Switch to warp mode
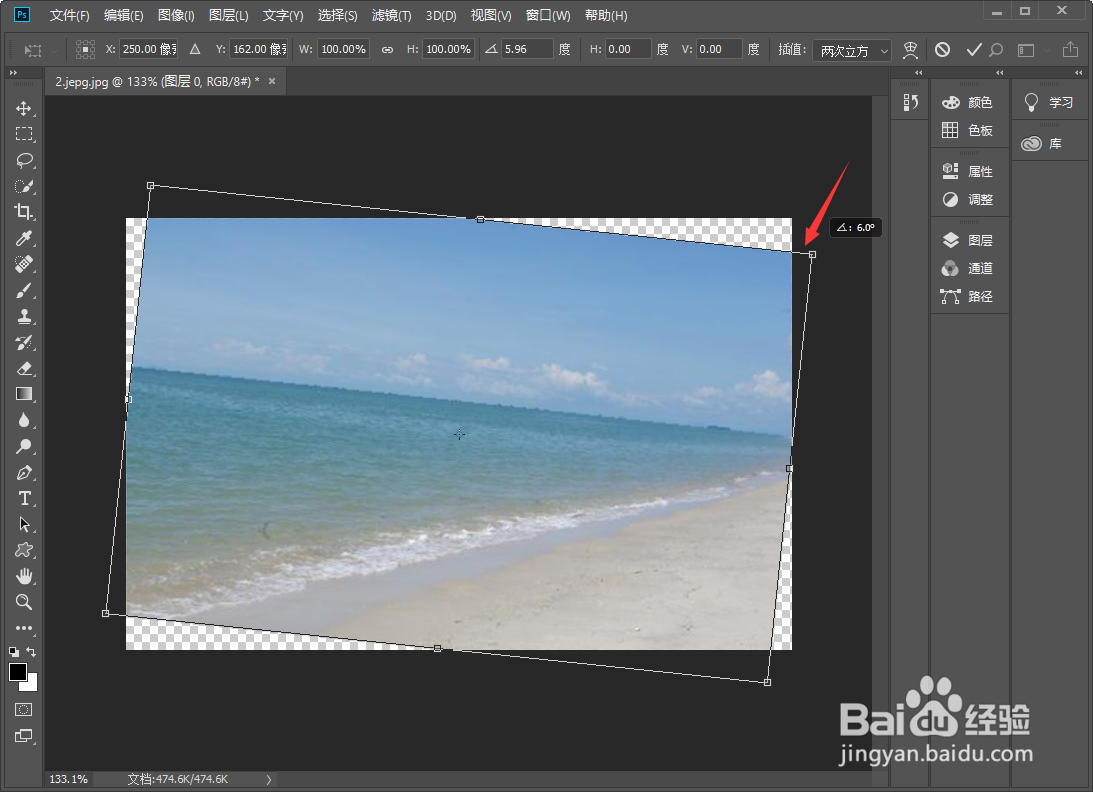Image resolution: width=1093 pixels, height=792 pixels. click(910, 50)
